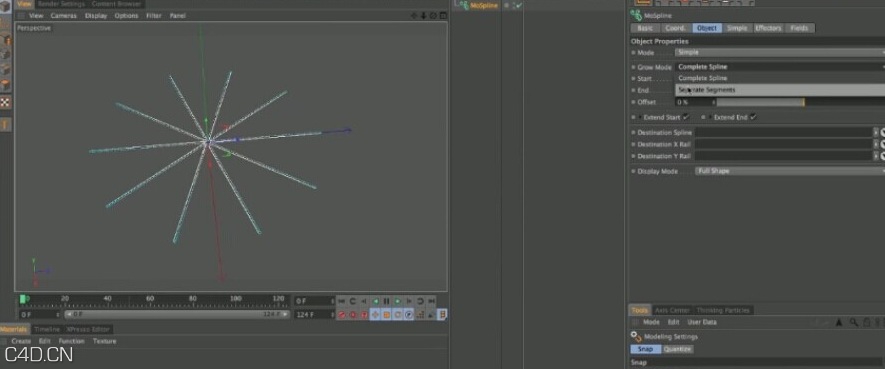Viewport: 885px width, 369px height.
Task: Play animation backwards with green arrow
Action: [375, 301]
